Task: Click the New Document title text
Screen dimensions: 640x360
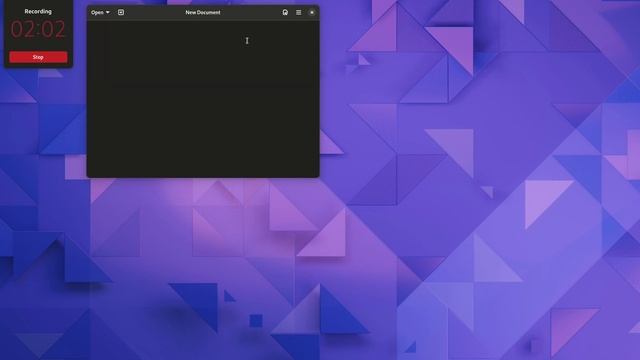Action: 203,12
